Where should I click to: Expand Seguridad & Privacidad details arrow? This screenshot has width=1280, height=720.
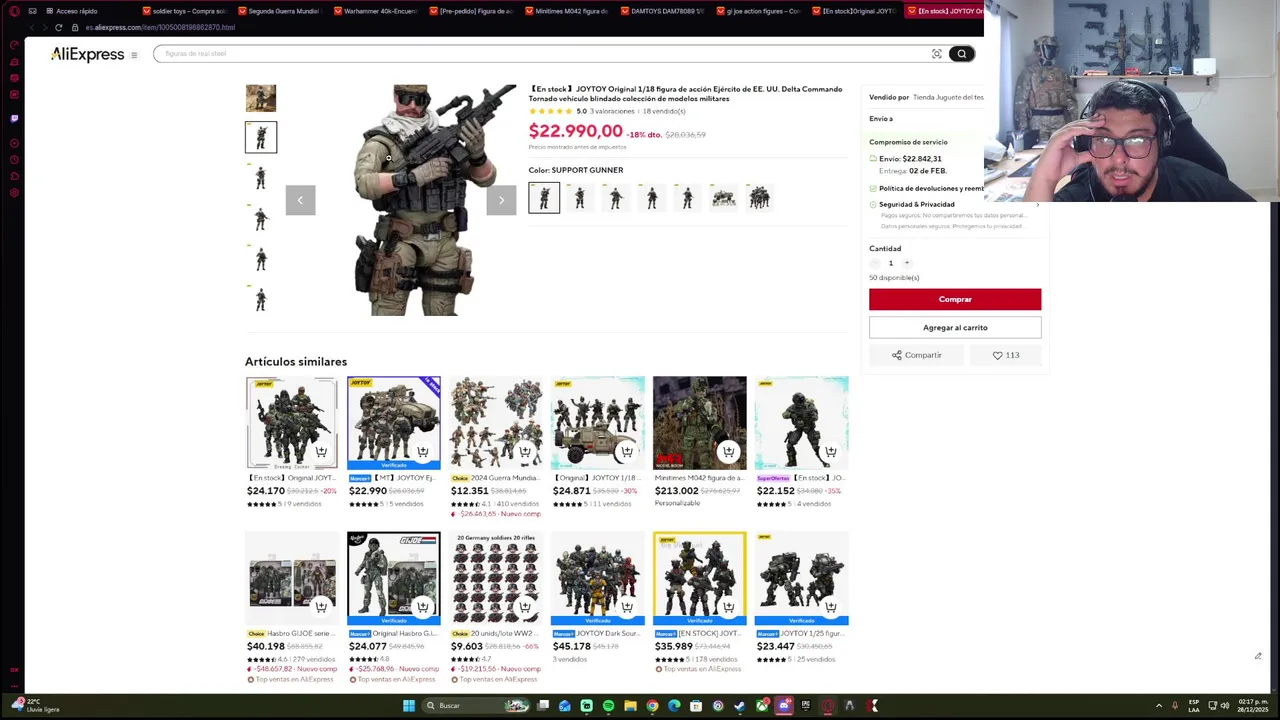pos(1037,204)
